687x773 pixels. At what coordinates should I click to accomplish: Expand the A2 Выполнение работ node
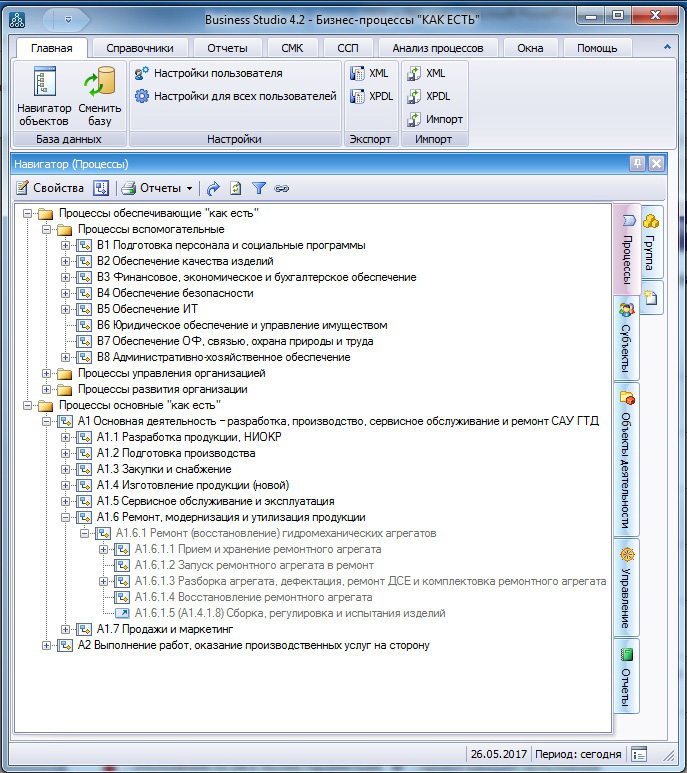click(46, 645)
